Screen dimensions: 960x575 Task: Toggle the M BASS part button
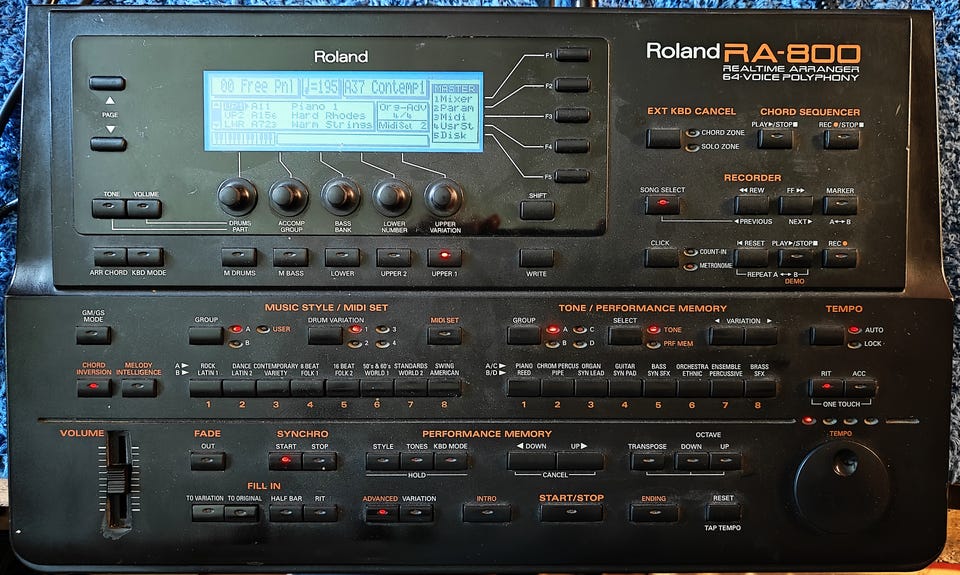click(290, 257)
